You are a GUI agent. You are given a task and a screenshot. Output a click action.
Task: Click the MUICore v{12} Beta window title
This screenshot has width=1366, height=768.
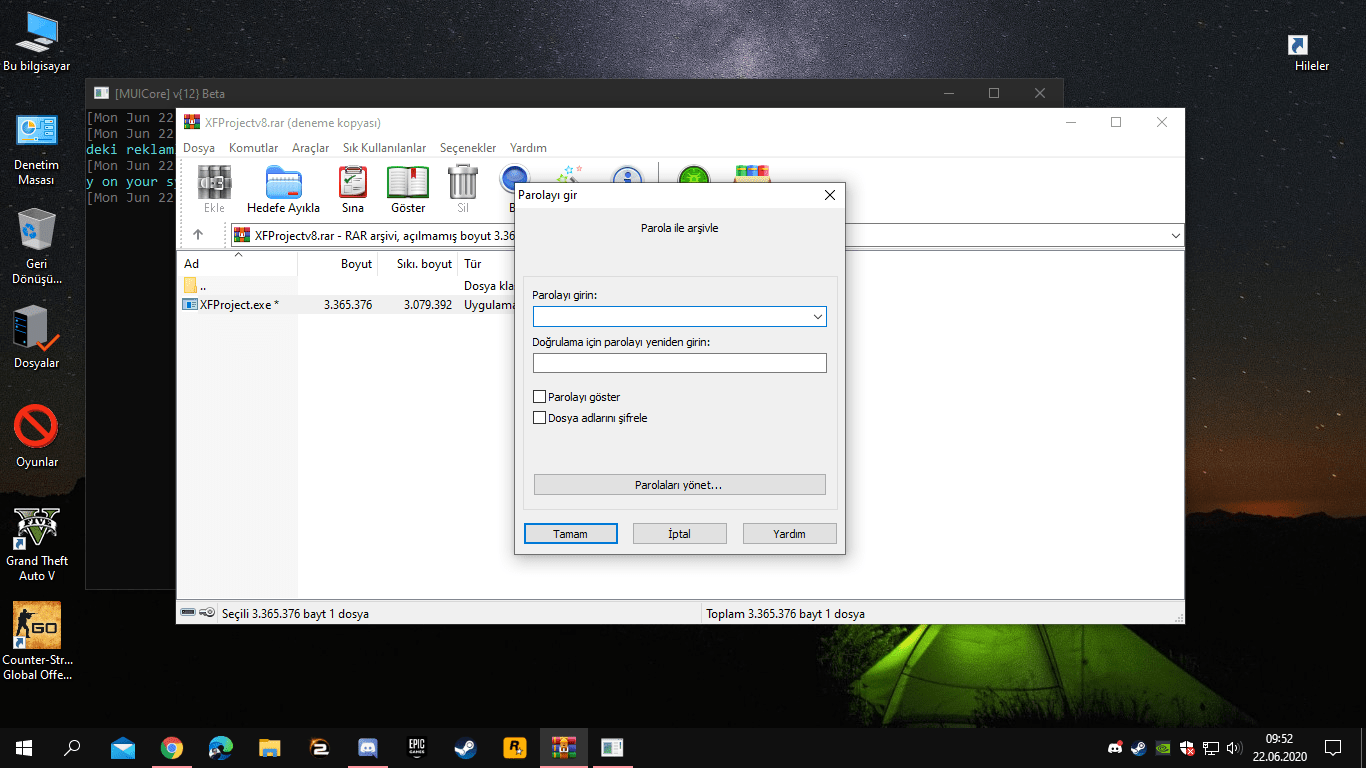coord(170,93)
